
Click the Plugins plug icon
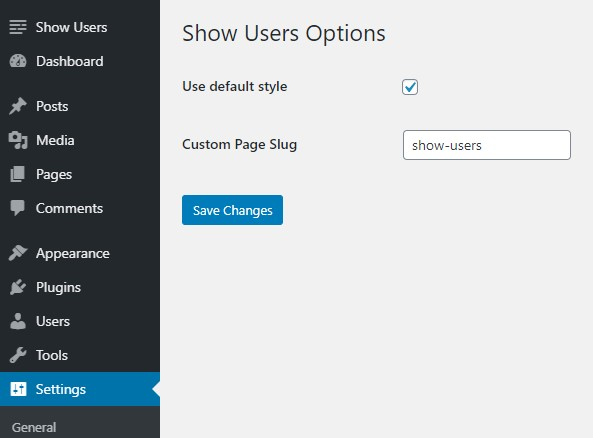(x=18, y=287)
